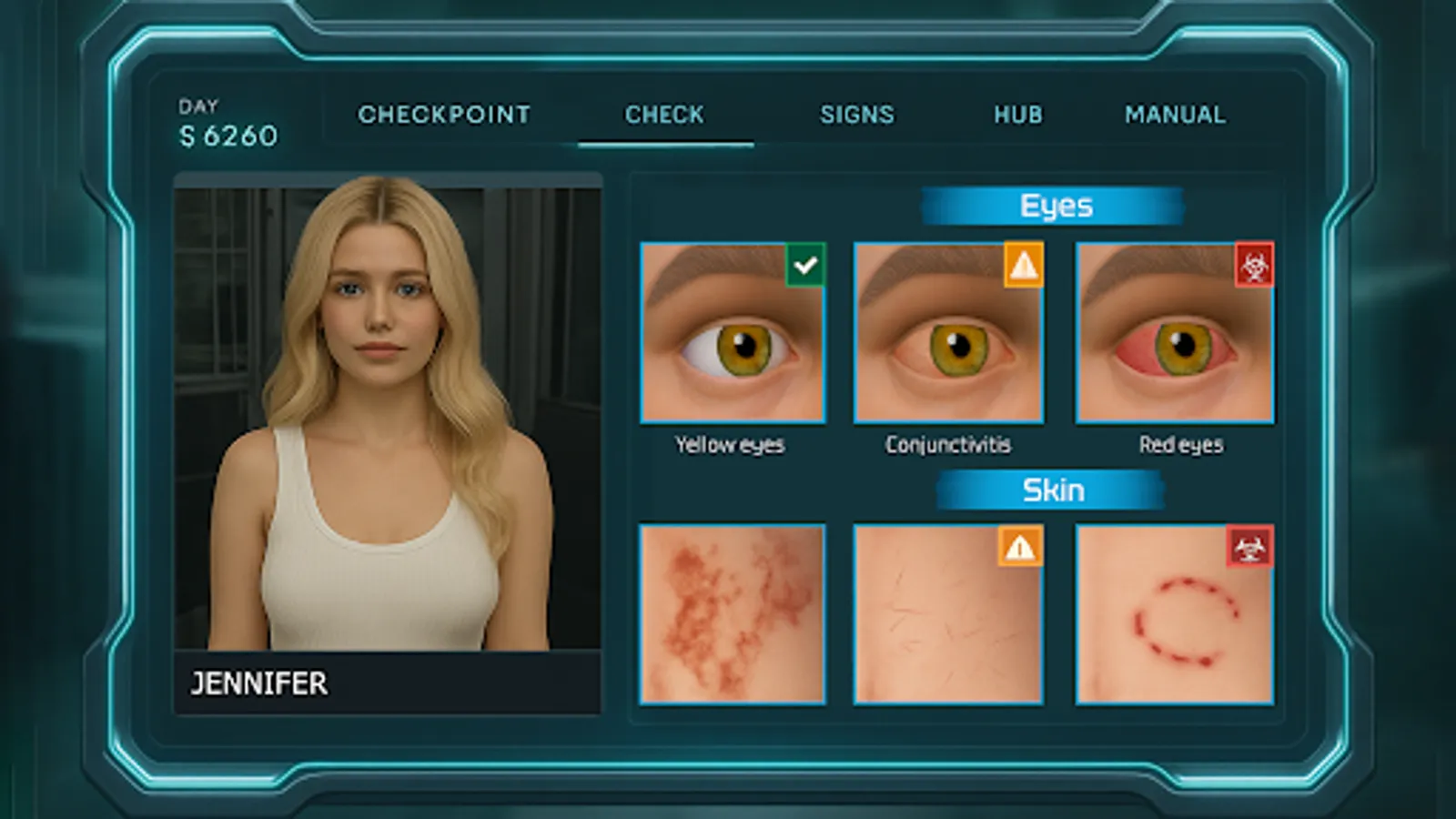Select the Red eyes symptom image

[1176, 346]
